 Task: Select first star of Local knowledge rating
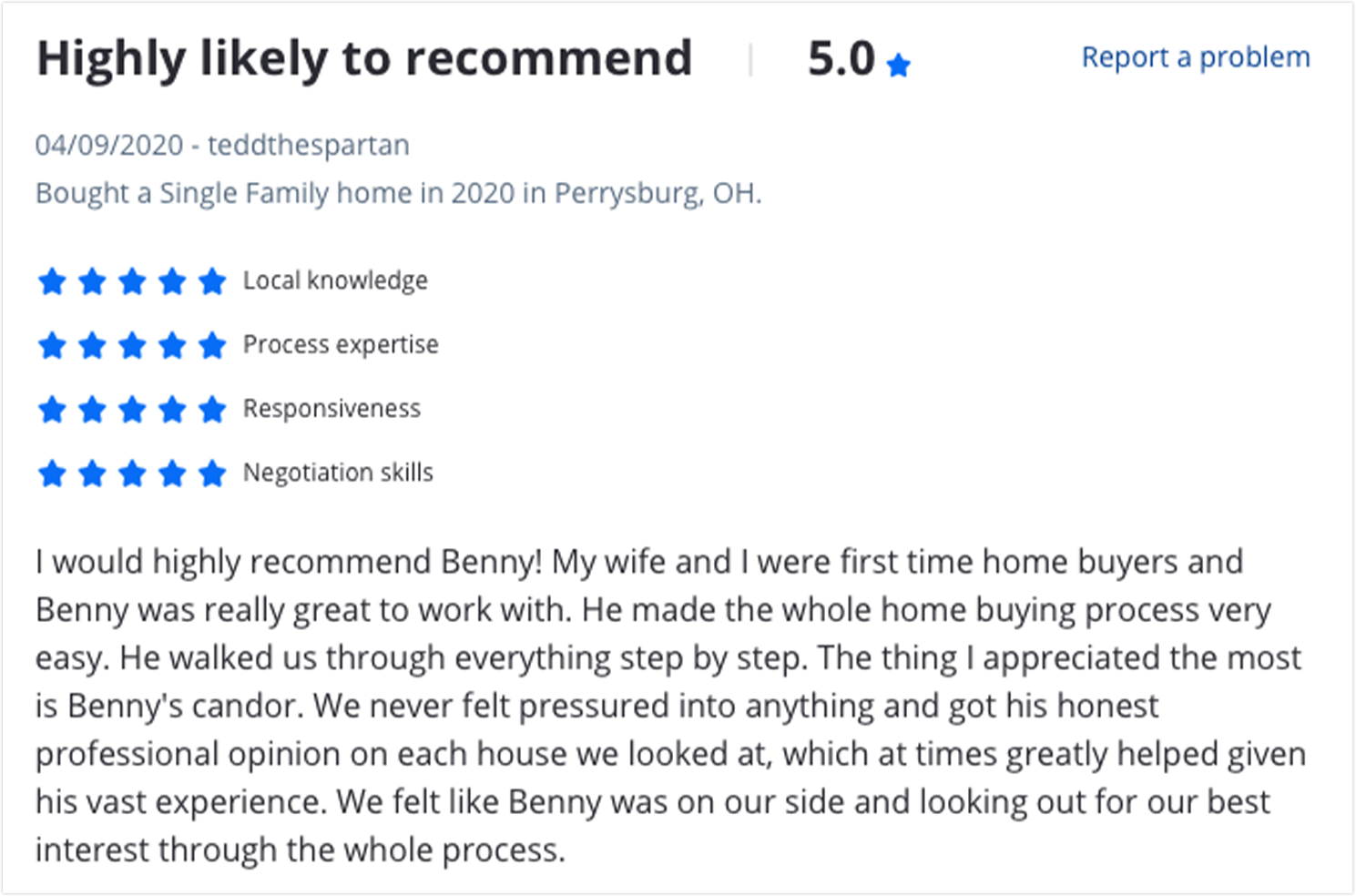(x=52, y=281)
